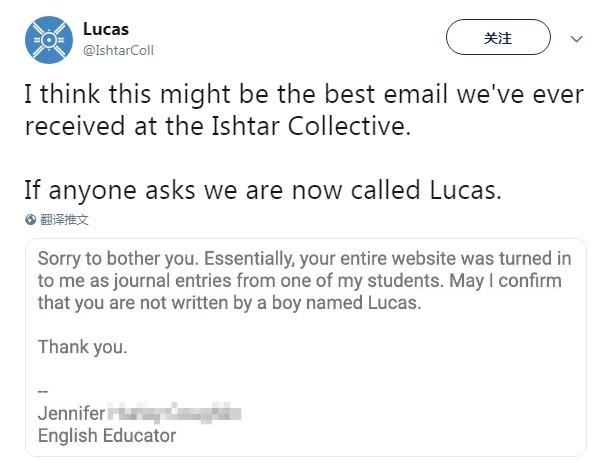Screen dimensions: 606x463
Task: Open the Lucas profile avatar
Action: [49, 40]
